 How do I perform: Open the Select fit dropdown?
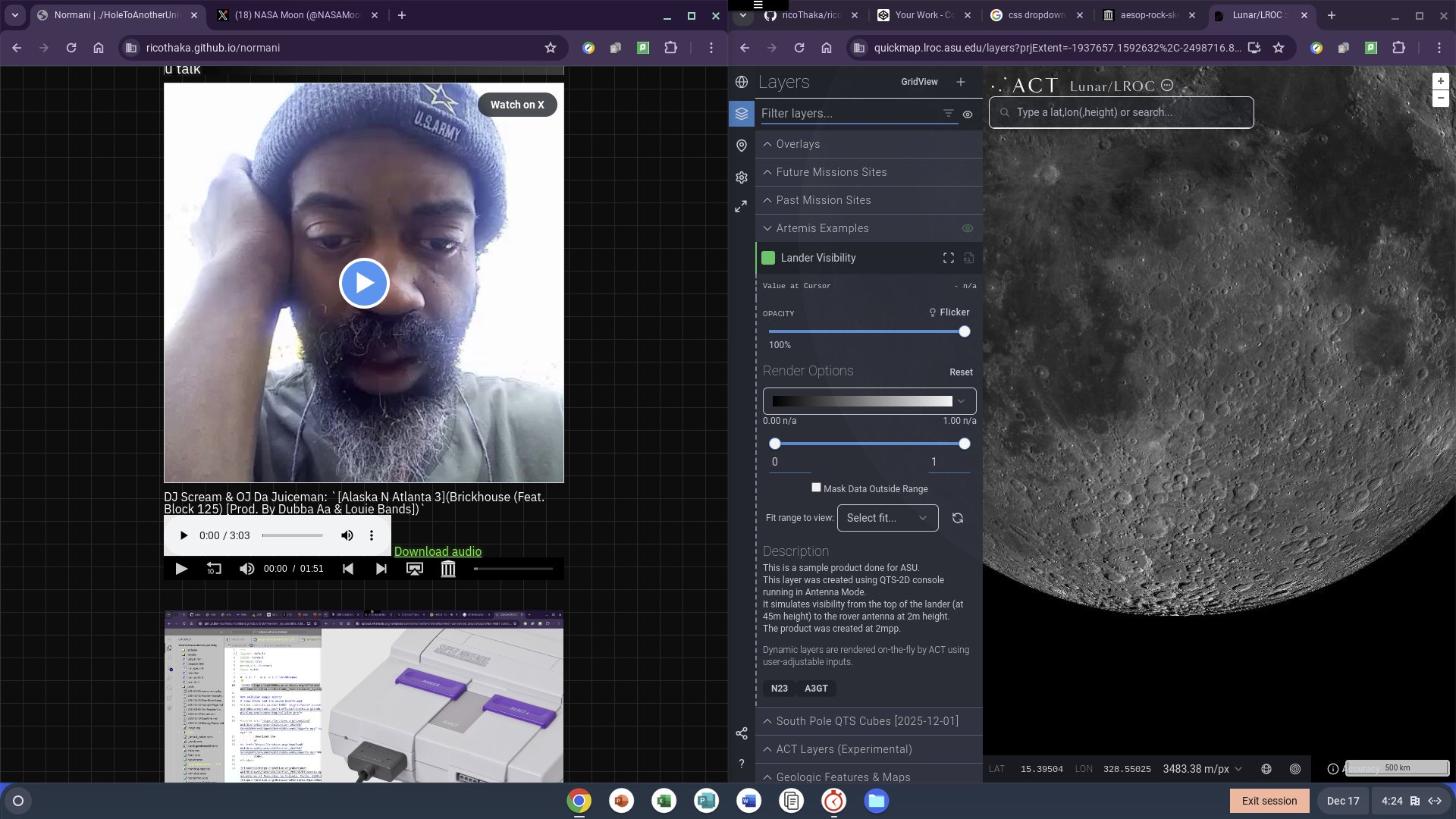pos(887,518)
